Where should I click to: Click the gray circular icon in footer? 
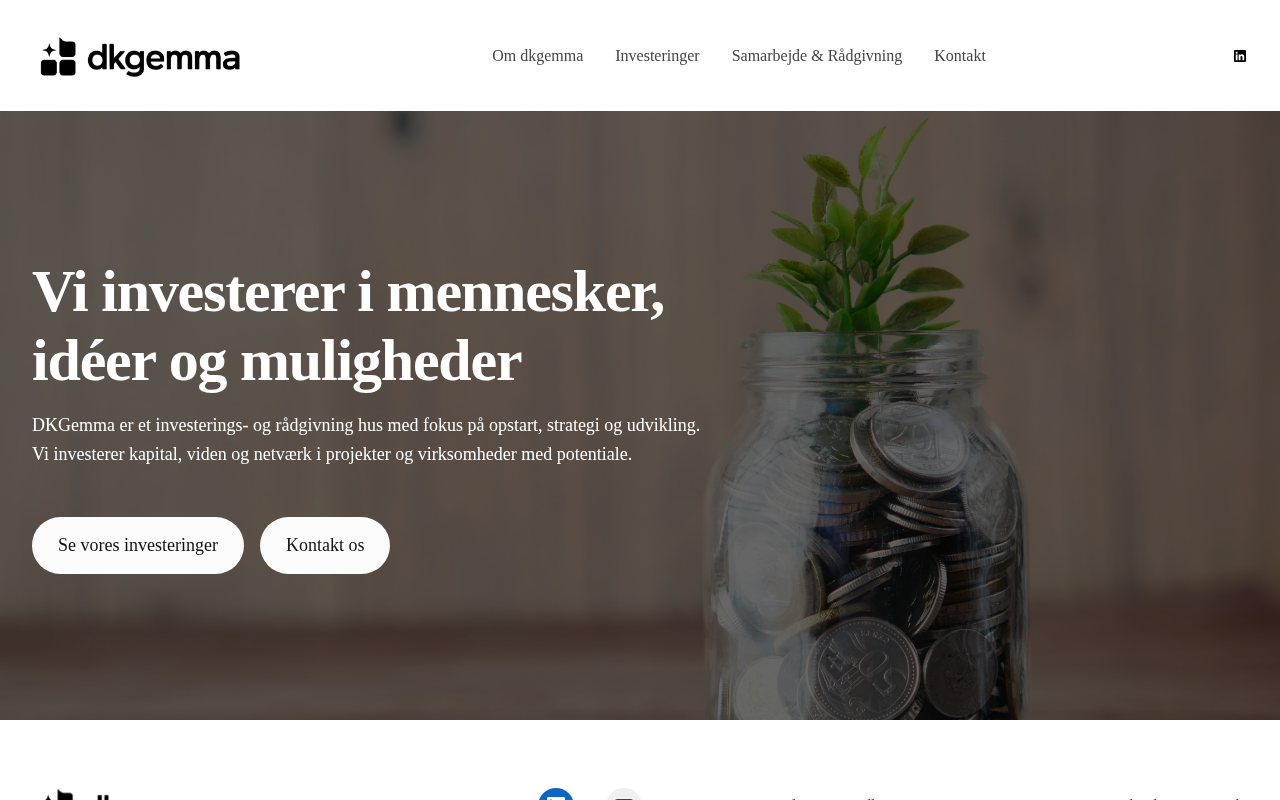[624, 795]
